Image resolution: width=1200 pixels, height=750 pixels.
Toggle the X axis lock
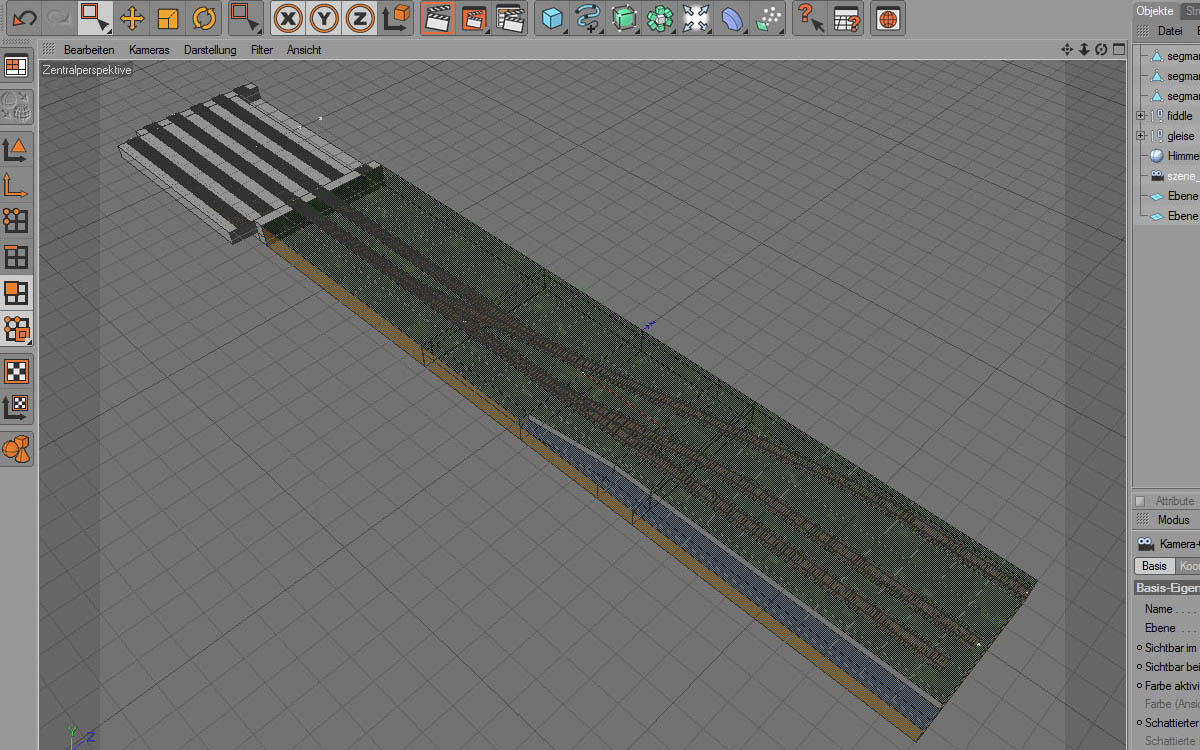[288, 18]
